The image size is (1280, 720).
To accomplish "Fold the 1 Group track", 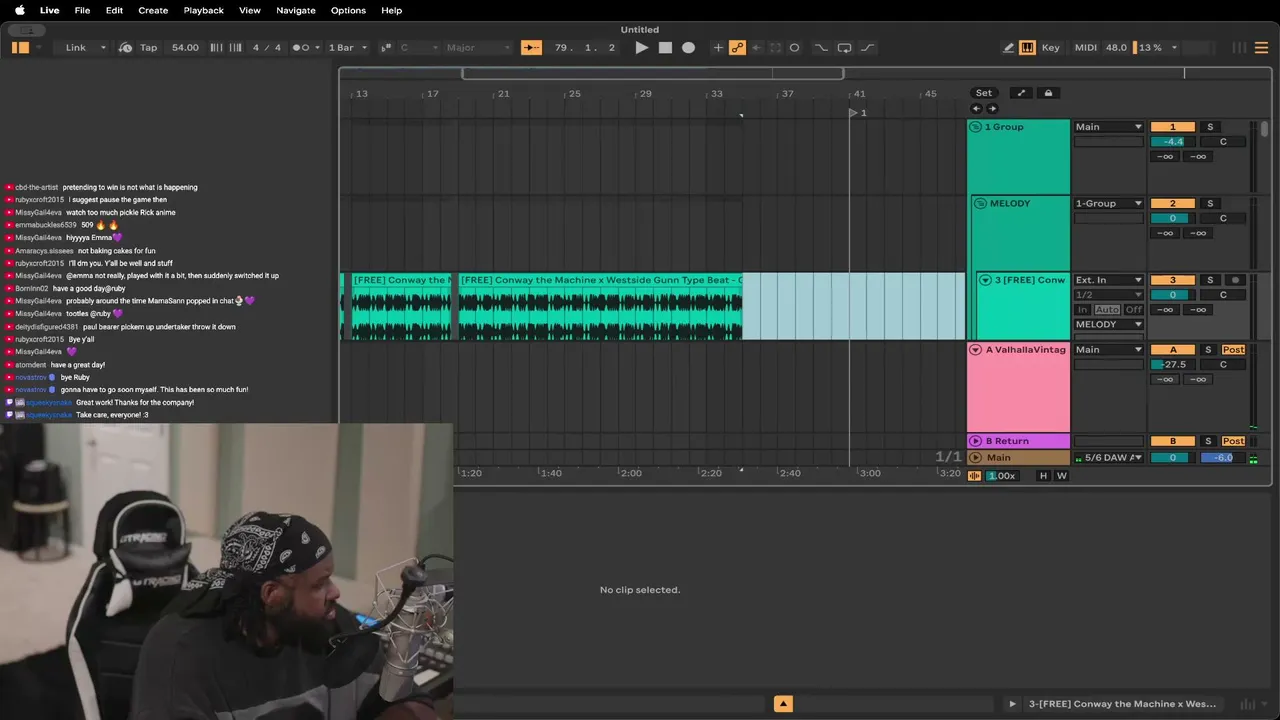I will pyautogui.click(x=976, y=127).
